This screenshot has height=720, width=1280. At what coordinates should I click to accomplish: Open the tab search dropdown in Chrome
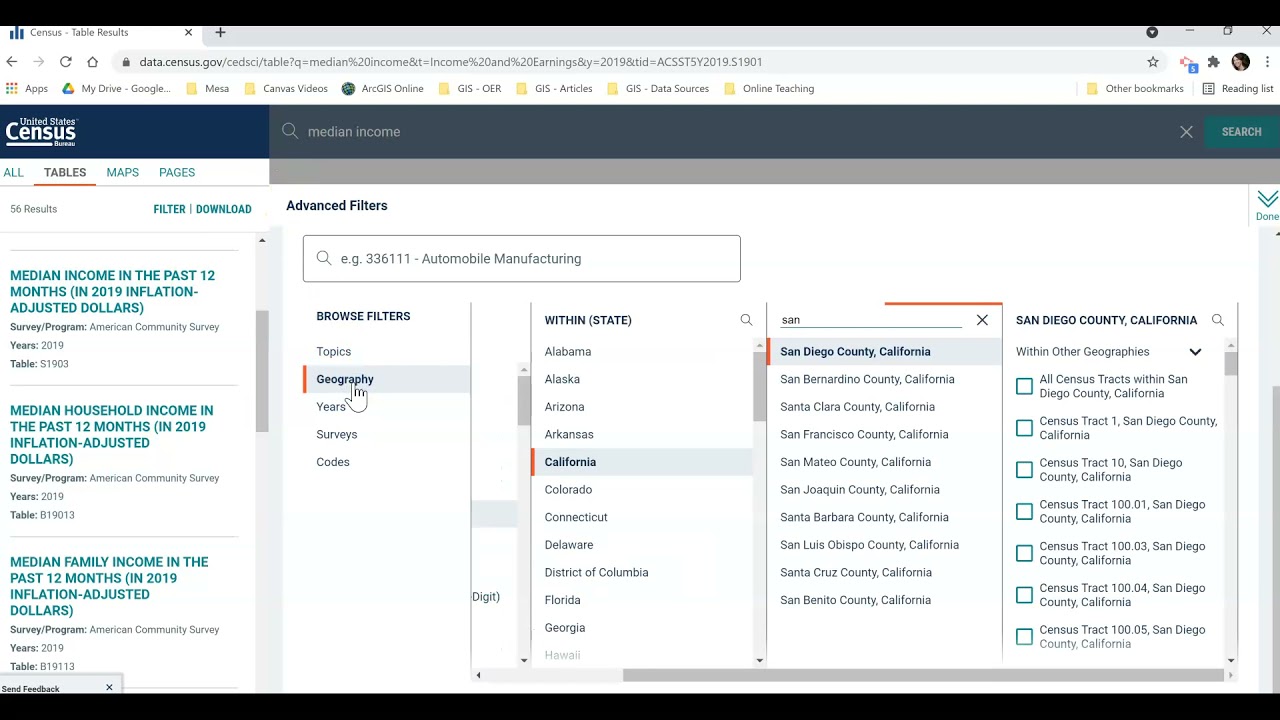[1152, 32]
